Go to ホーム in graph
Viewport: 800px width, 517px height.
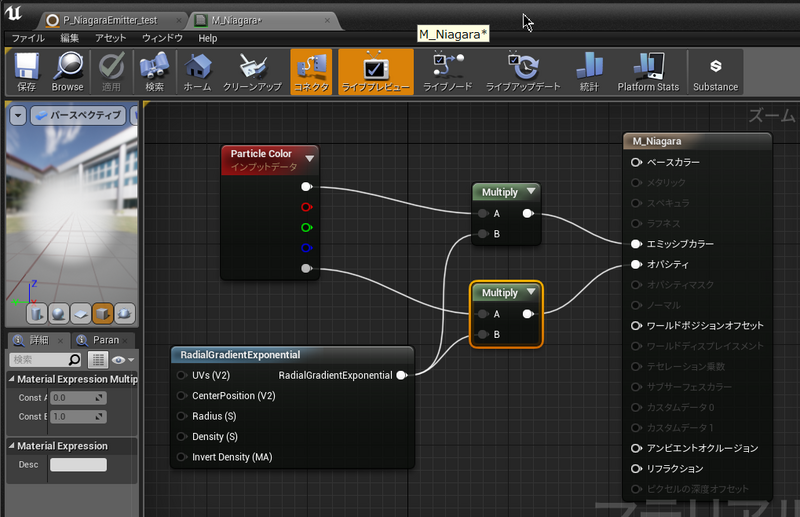[197, 72]
